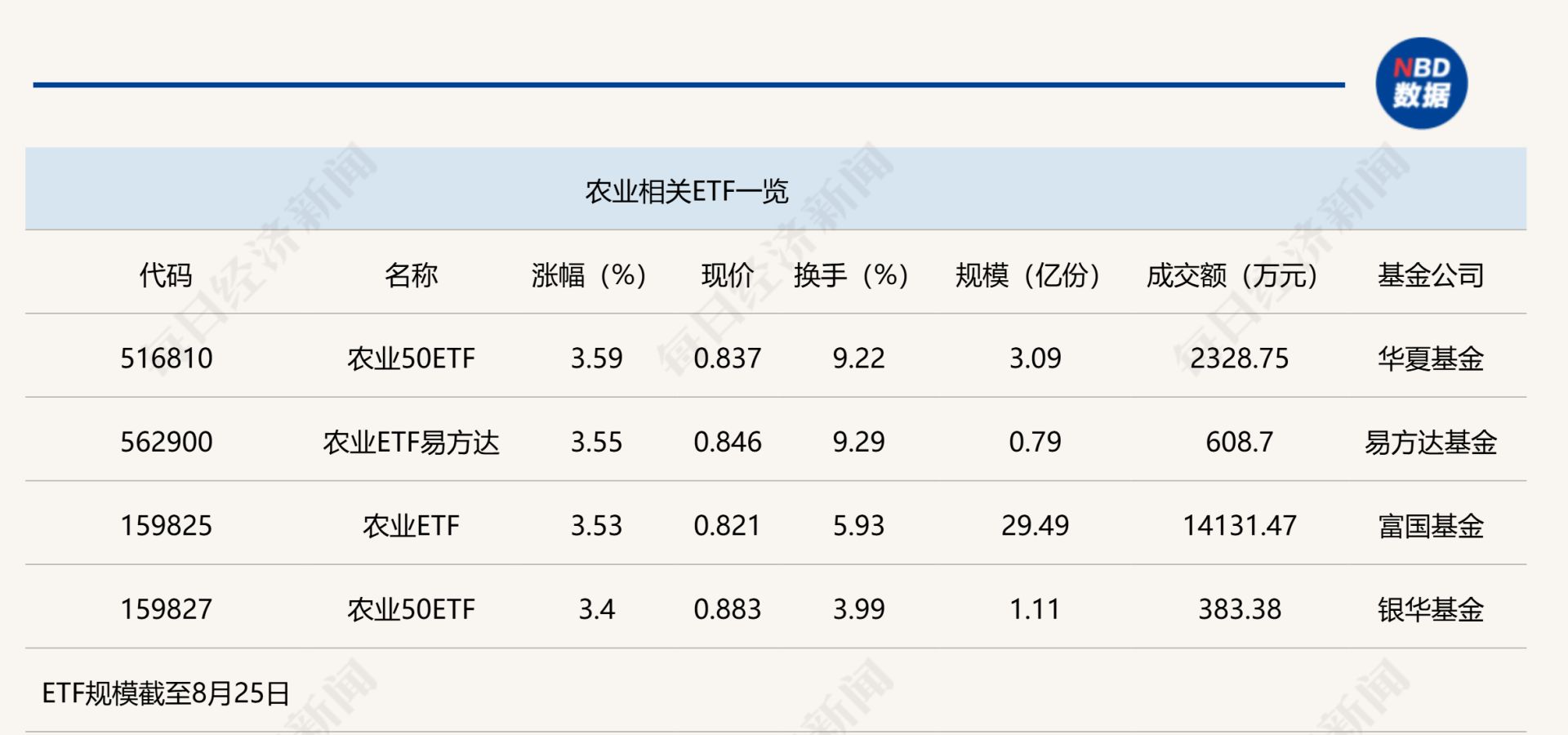Image resolution: width=1568 pixels, height=735 pixels.
Task: Click the 现价 column header
Action: [727, 275]
